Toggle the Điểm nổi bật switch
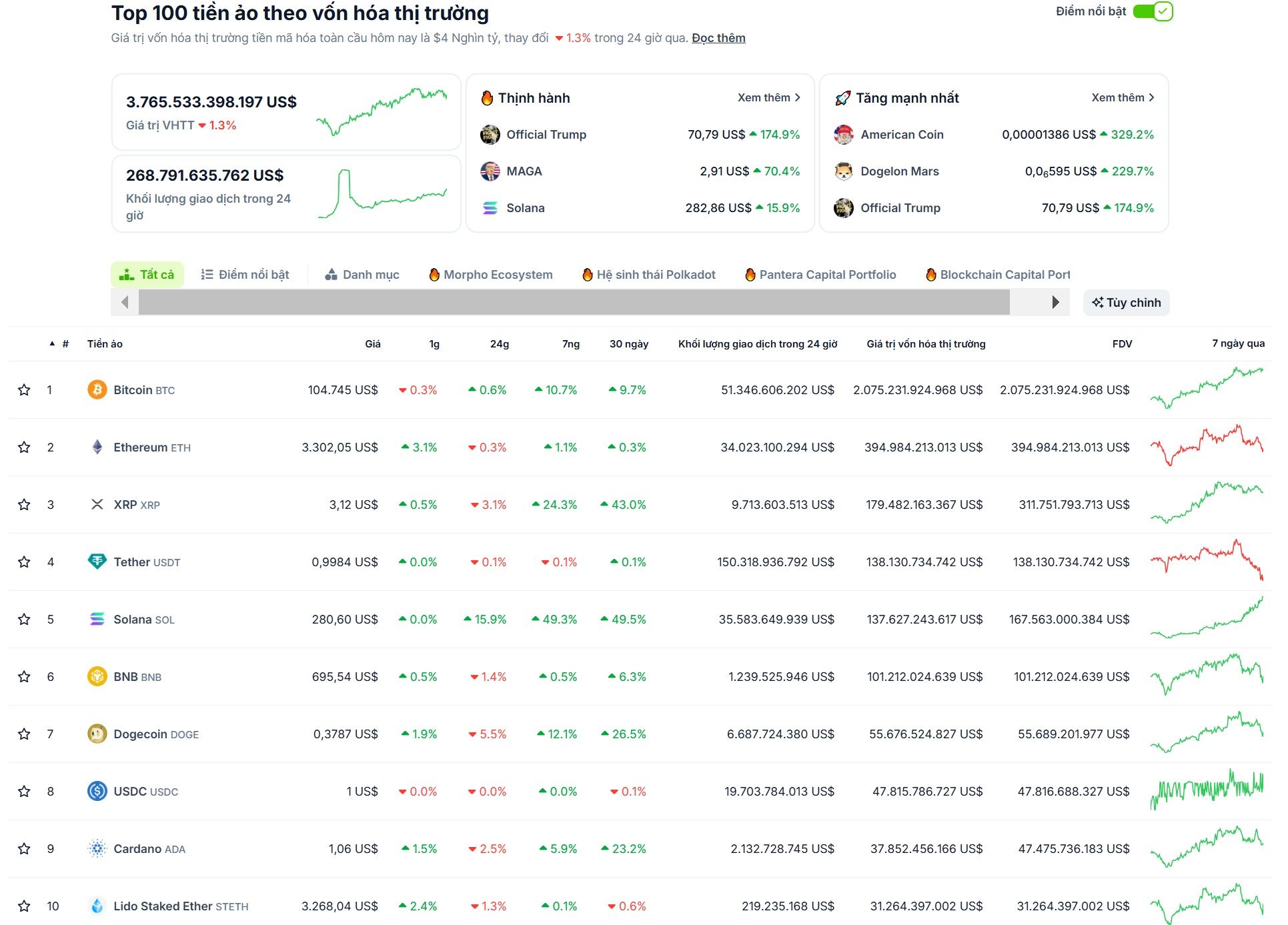 (x=1153, y=11)
